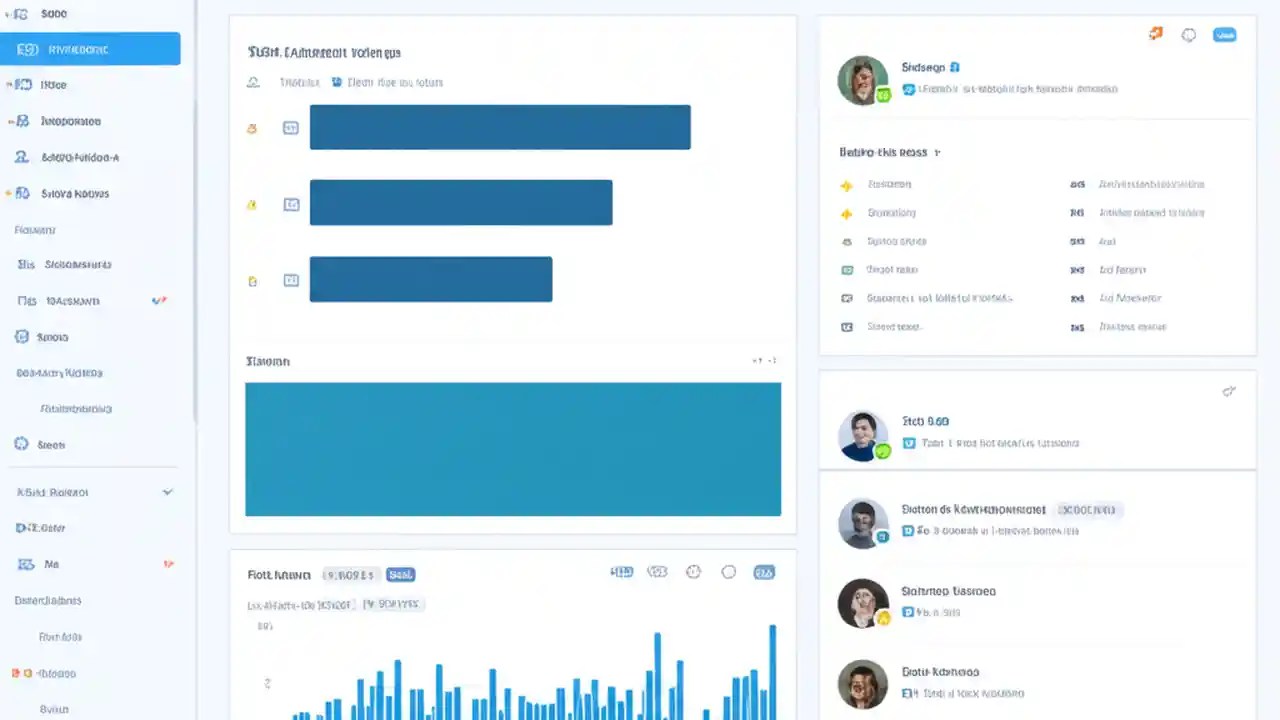Open the notifications bell icon top right
Image resolution: width=1280 pixels, height=720 pixels.
point(1189,35)
